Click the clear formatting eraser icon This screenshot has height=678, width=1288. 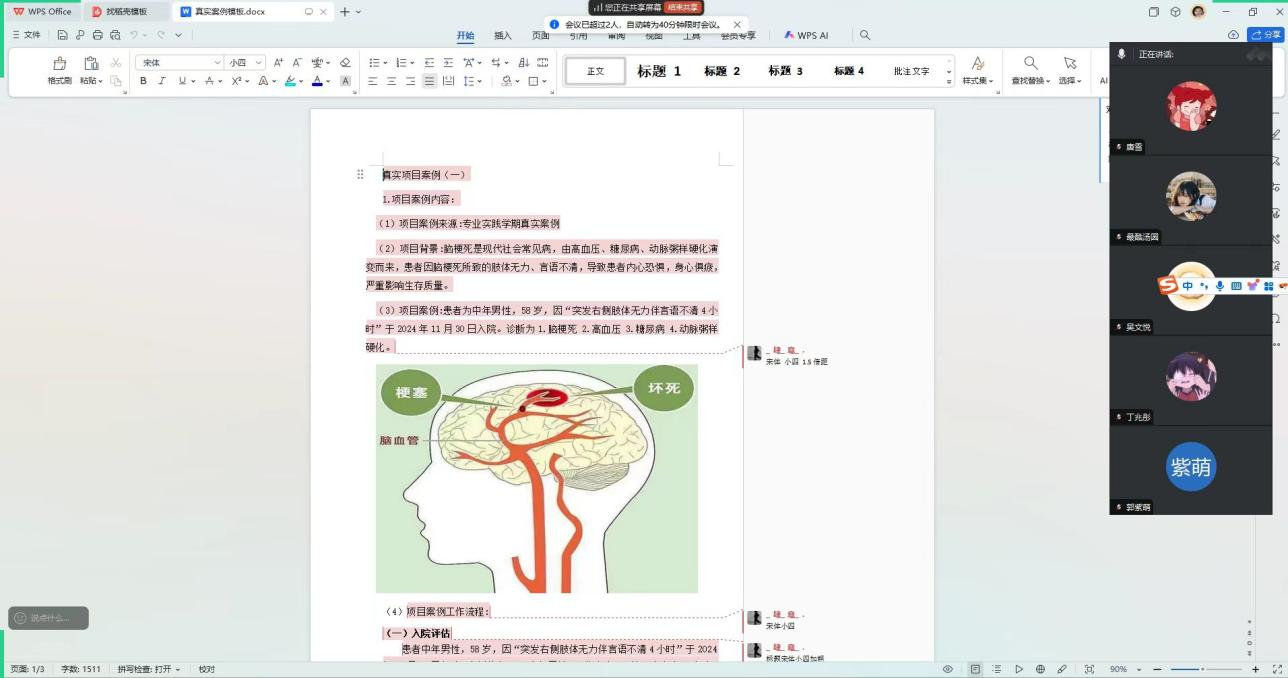tap(345, 62)
